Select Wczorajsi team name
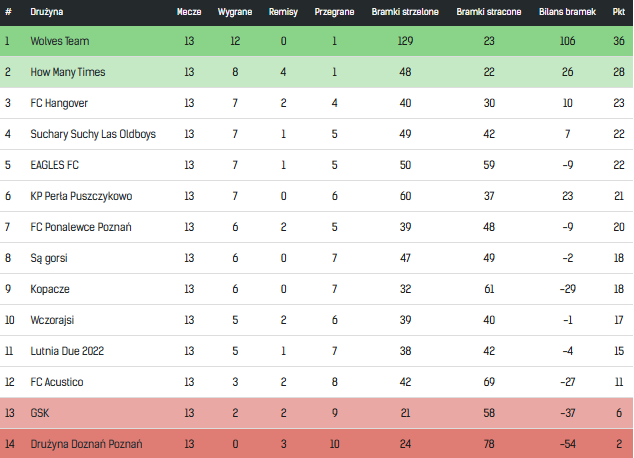Viewport: 634px width, 458px height. coord(52,320)
